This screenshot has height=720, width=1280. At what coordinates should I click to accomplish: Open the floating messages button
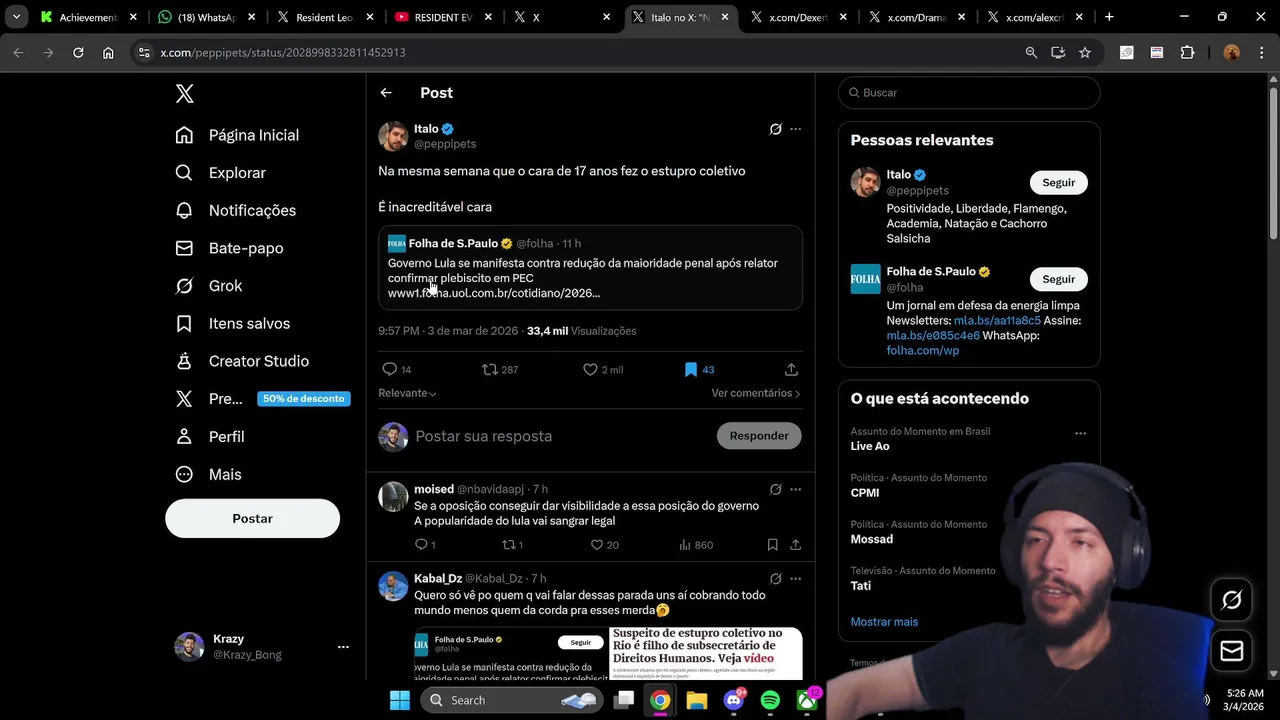tap(1232, 651)
